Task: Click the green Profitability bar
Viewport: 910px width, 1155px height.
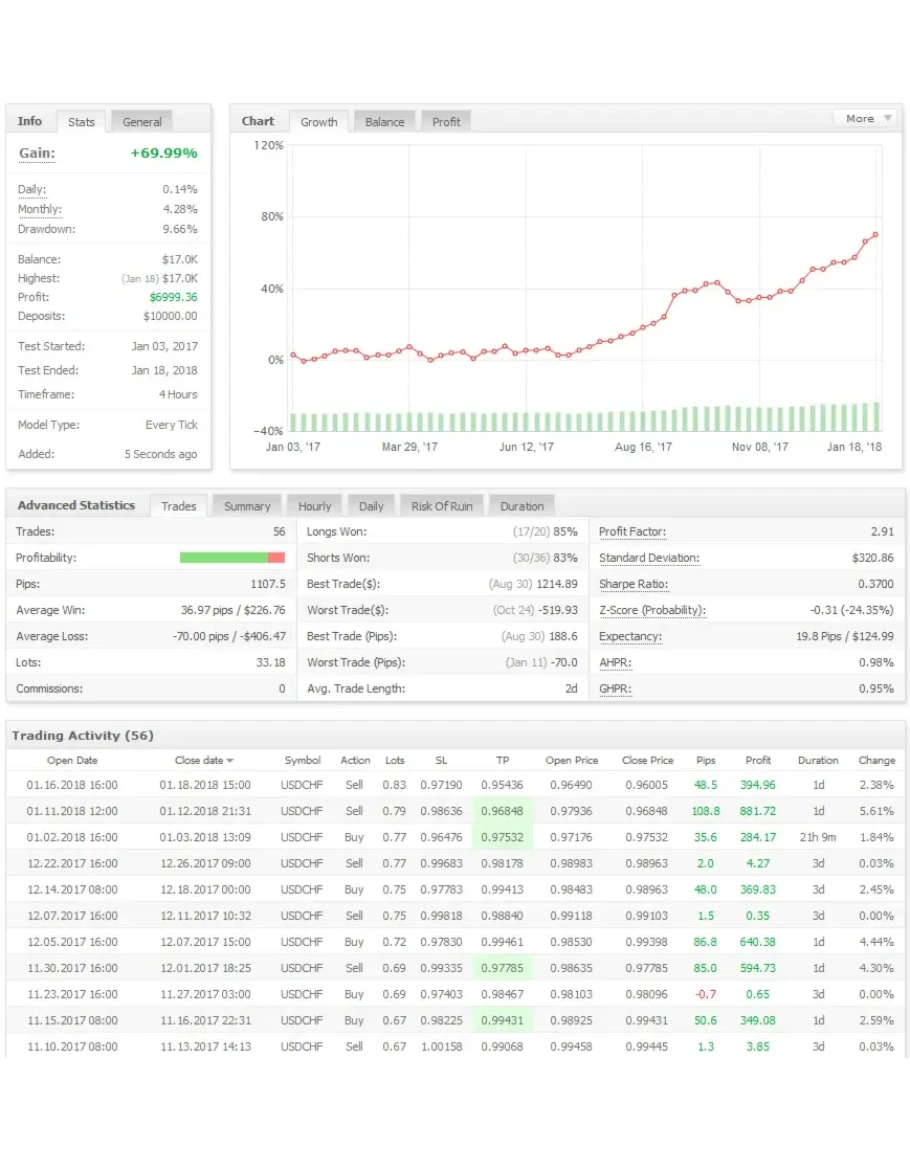Action: click(x=223, y=558)
